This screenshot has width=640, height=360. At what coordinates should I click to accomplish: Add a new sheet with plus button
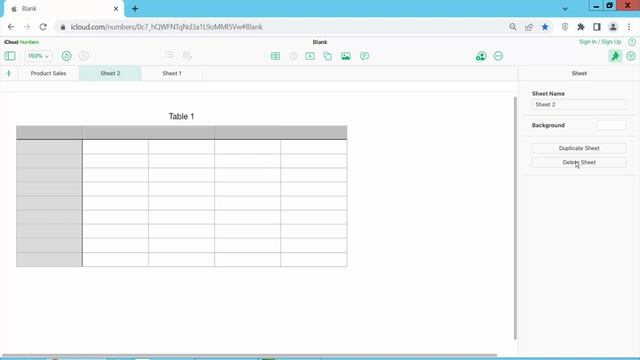click(9, 73)
